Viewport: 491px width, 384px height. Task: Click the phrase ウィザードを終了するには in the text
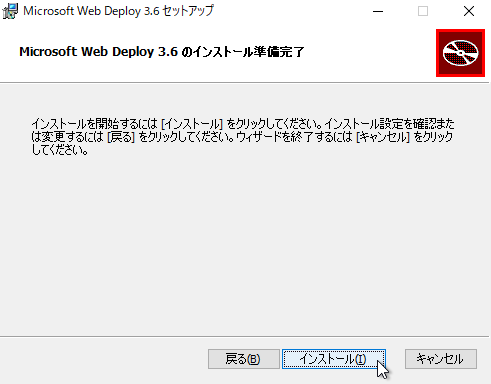pos(294,137)
